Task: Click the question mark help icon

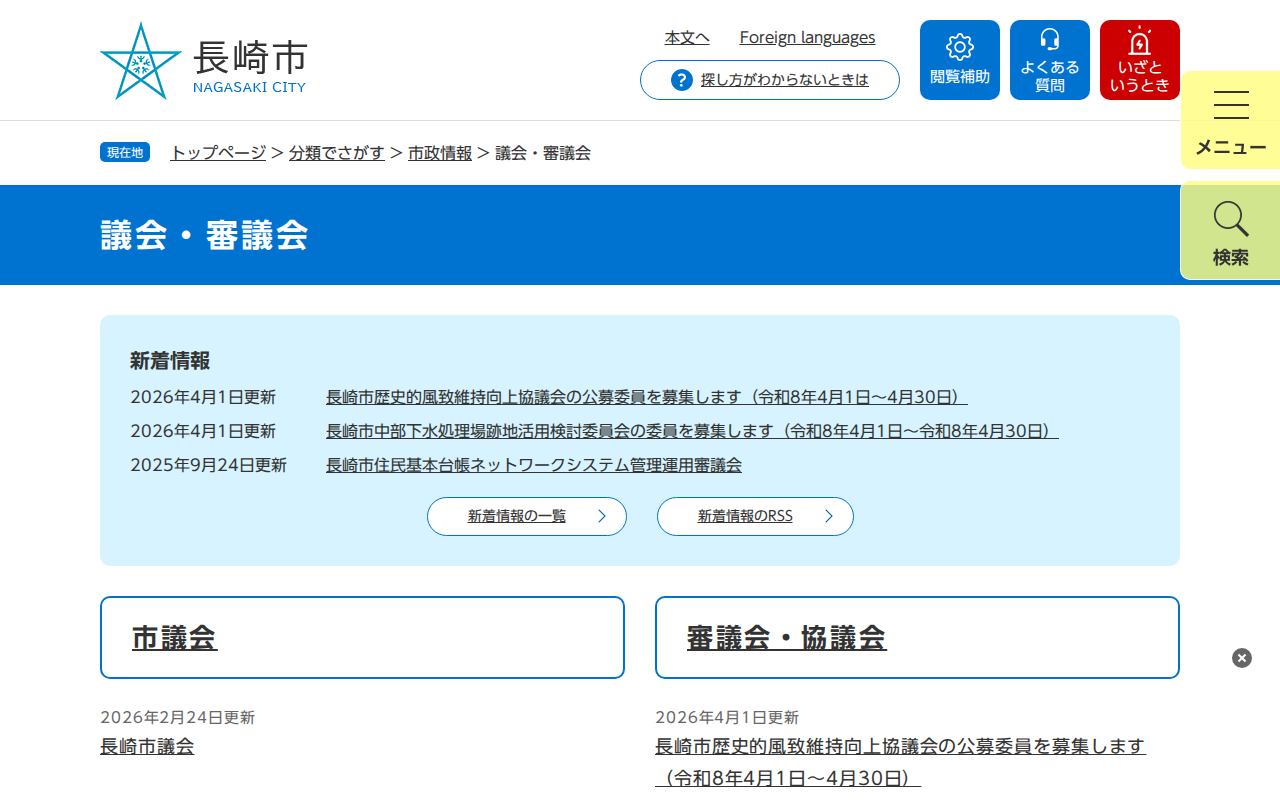Action: 682,80
